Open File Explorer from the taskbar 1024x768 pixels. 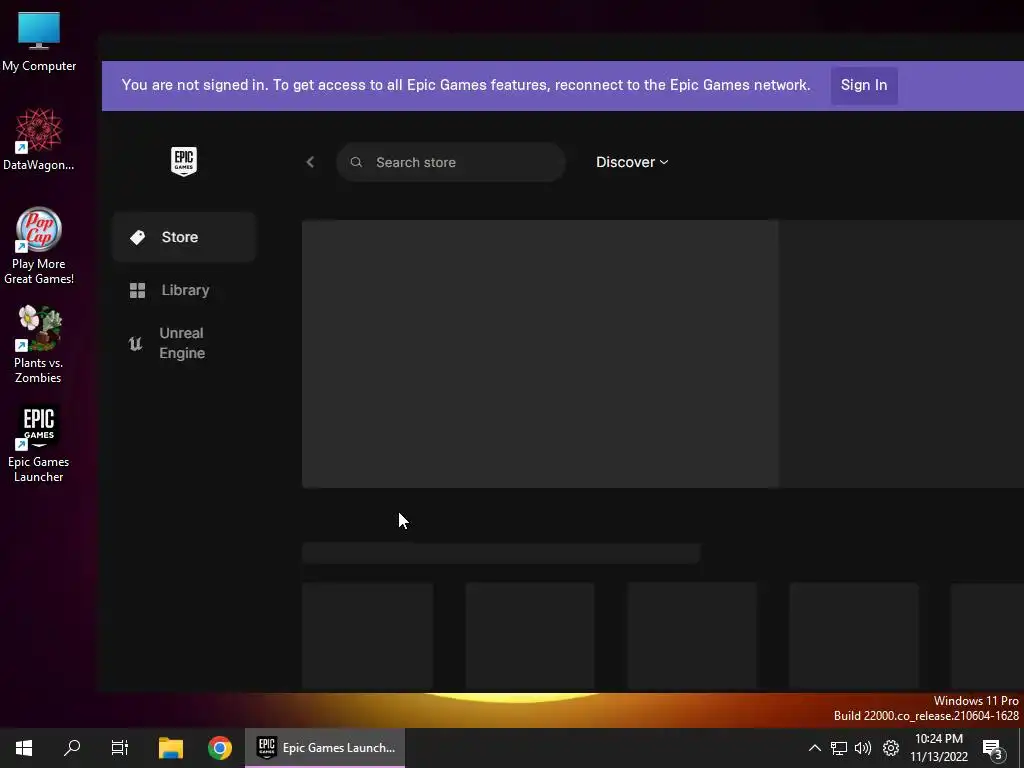(171, 748)
